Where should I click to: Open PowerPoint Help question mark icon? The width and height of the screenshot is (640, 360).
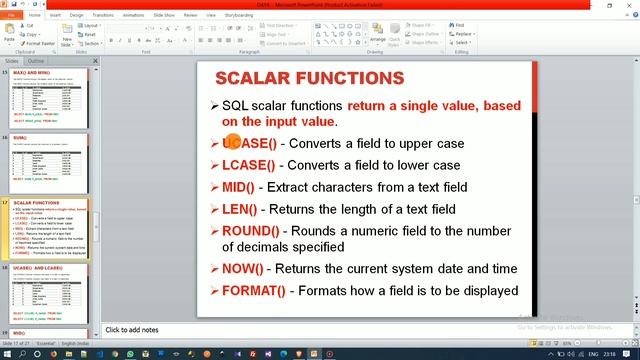tap(636, 15)
